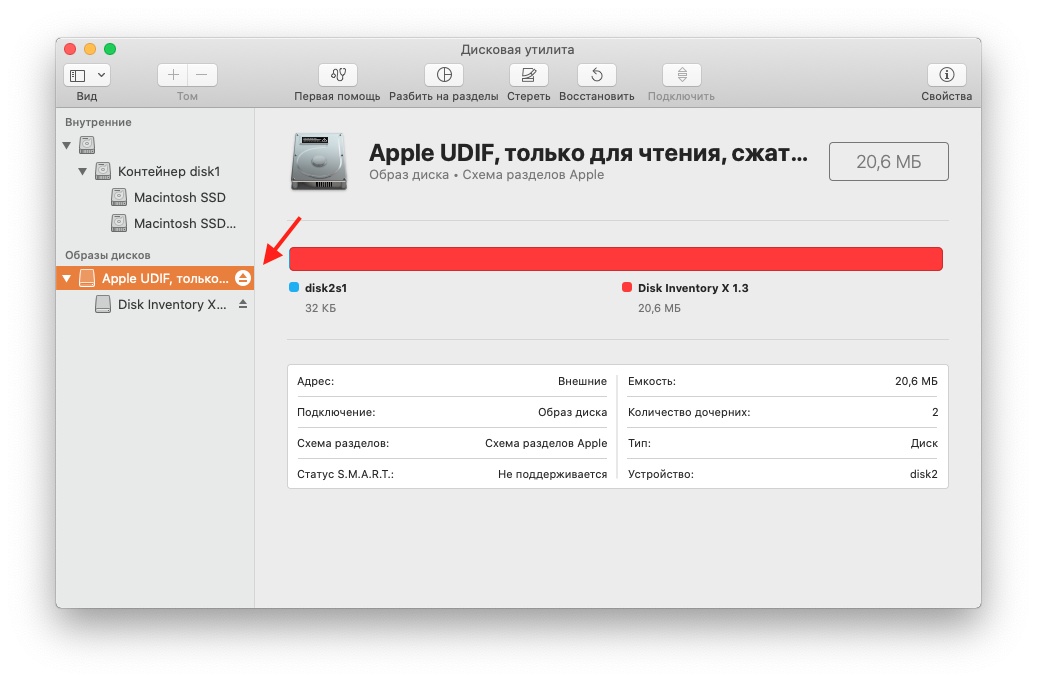Open the View (Вид) dropdown arrow
This screenshot has width=1037, height=682.
[x=101, y=75]
